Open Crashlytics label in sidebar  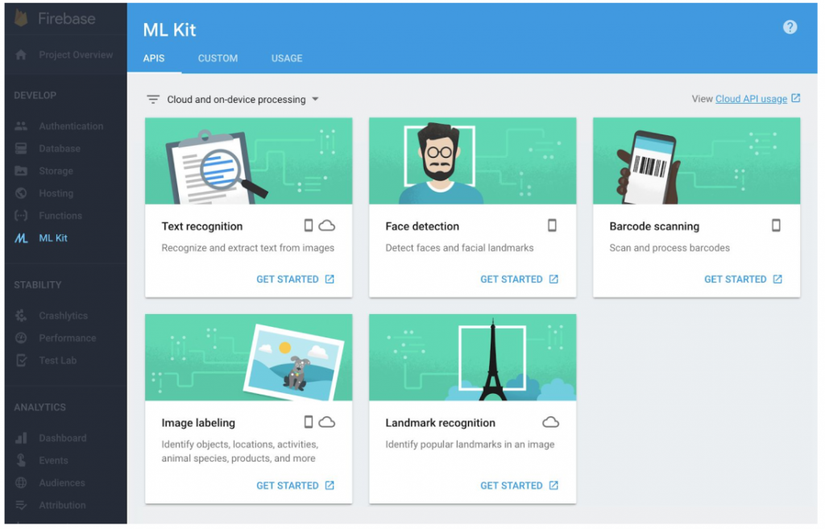pyautogui.click(x=63, y=316)
